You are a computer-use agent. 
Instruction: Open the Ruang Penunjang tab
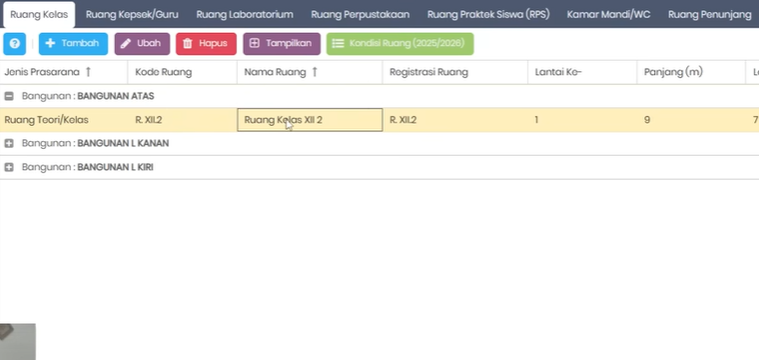(710, 15)
